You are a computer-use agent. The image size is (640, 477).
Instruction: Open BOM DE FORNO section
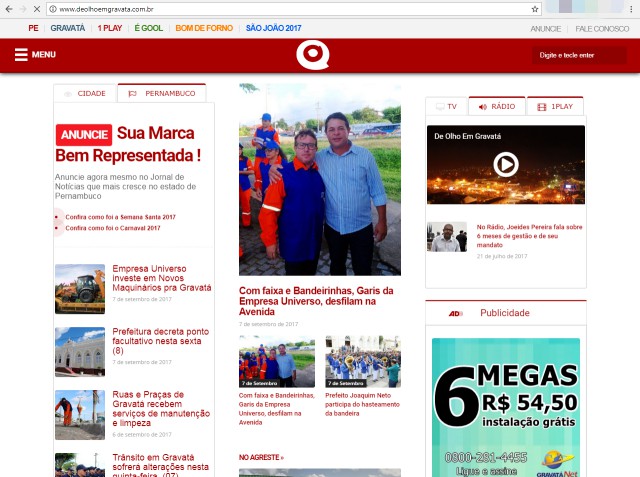click(204, 28)
